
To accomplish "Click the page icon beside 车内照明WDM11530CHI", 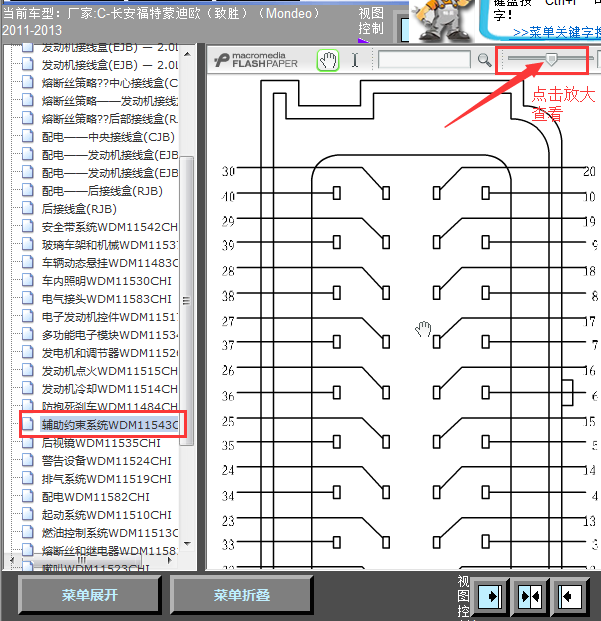I will point(28,280).
